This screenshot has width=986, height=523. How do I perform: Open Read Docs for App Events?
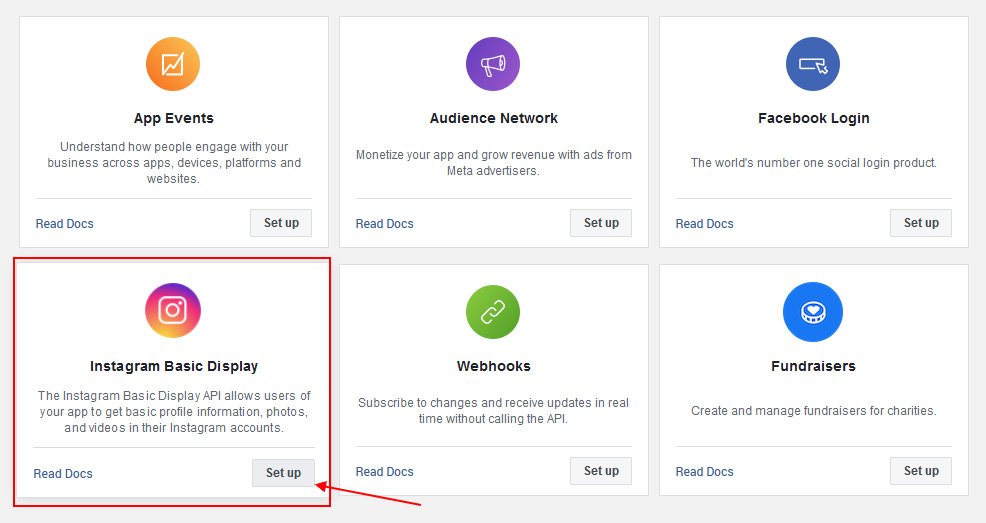point(65,224)
